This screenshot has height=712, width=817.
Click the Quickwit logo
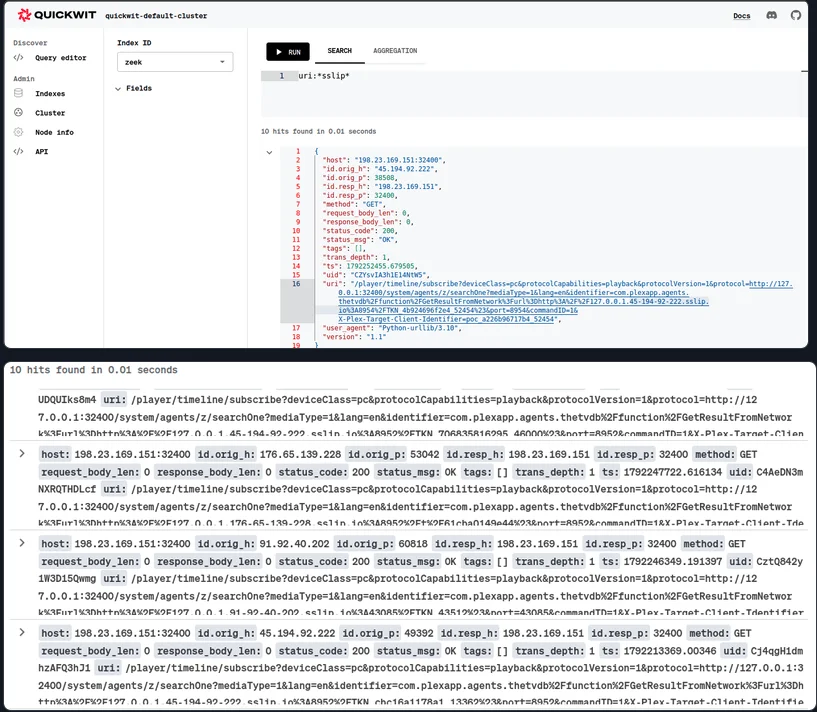(x=57, y=15)
